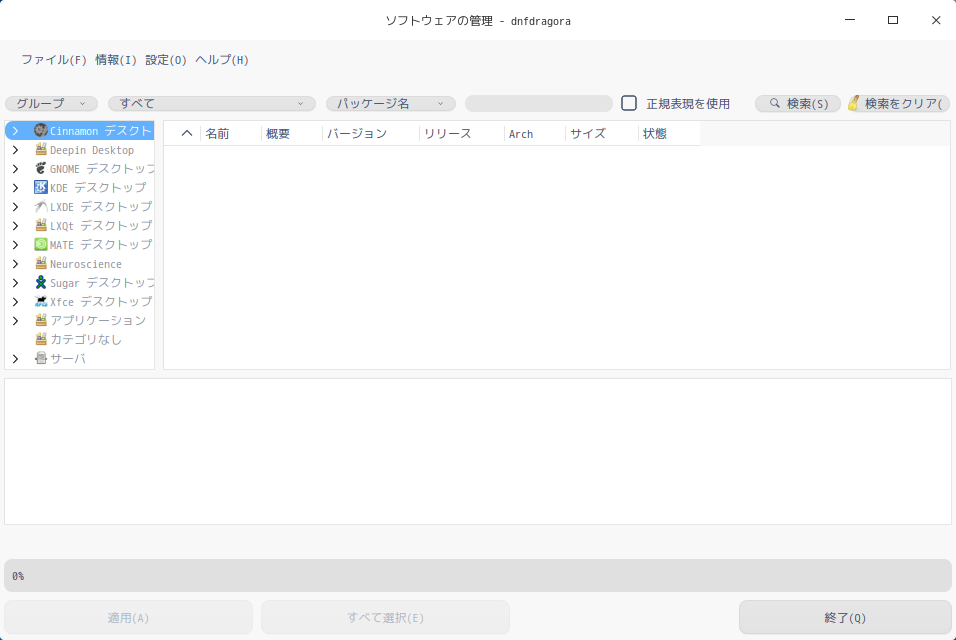The height and width of the screenshot is (640, 956).
Task: Click the カテゴリなし group icon
Action: tap(41, 339)
